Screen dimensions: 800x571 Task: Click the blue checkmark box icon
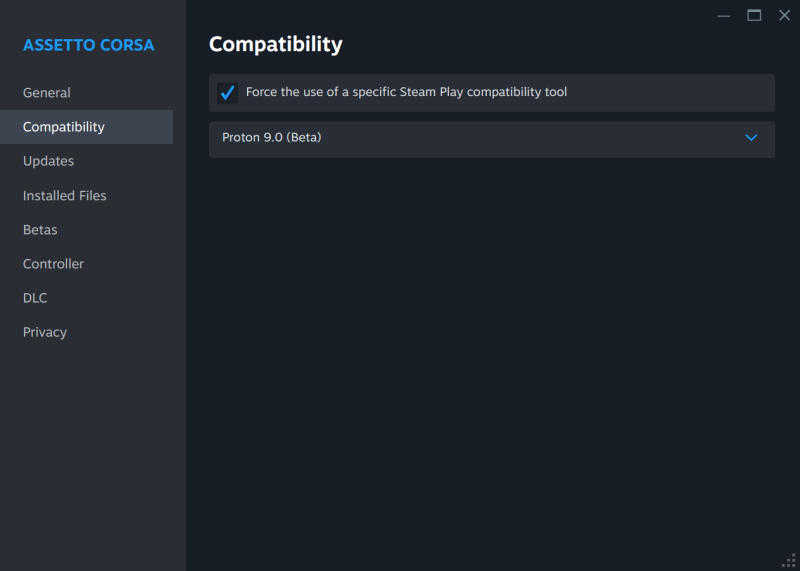pos(228,93)
